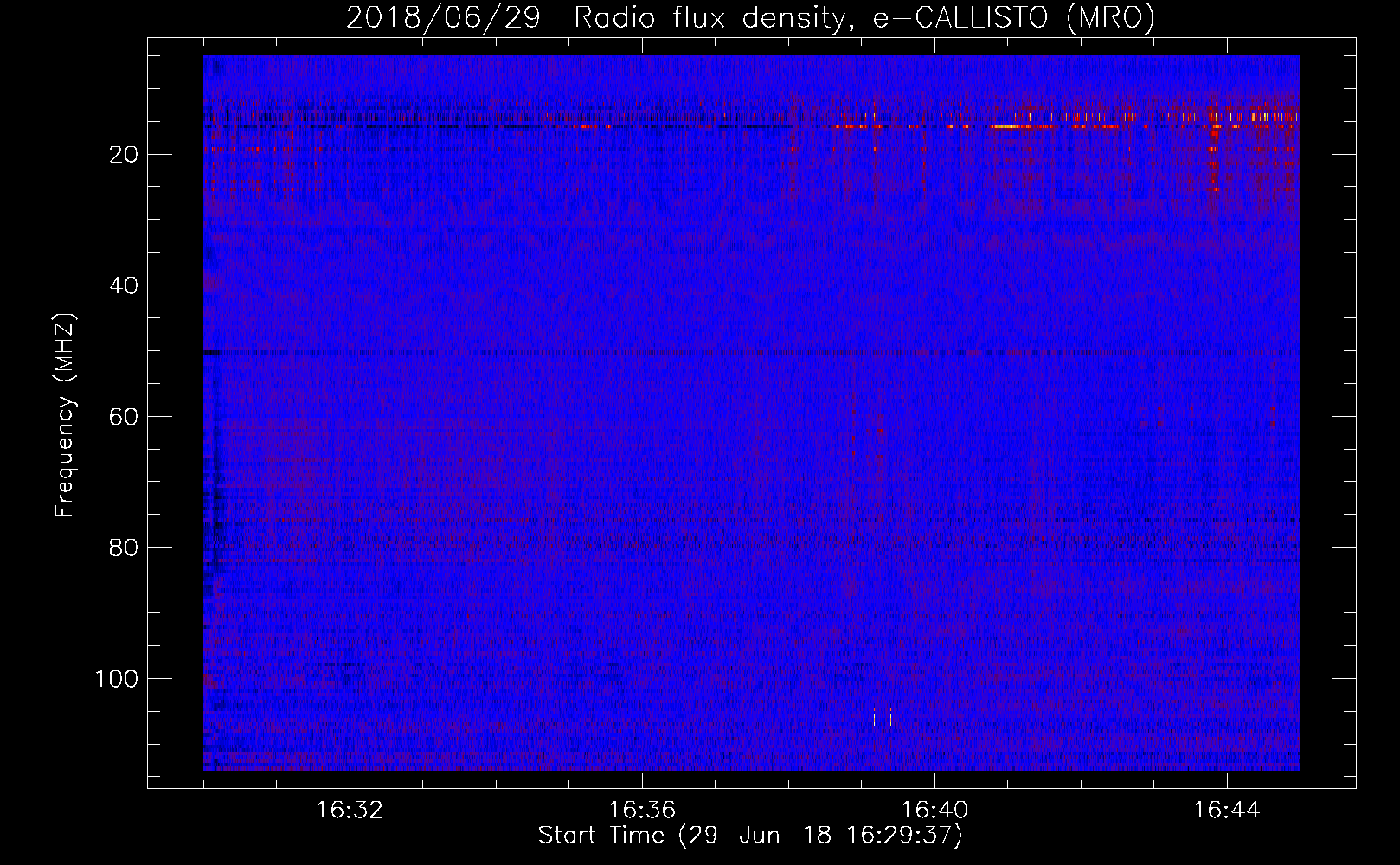The height and width of the screenshot is (865, 1400).
Task: Click the '80' frequency tick label
Action: 125,548
